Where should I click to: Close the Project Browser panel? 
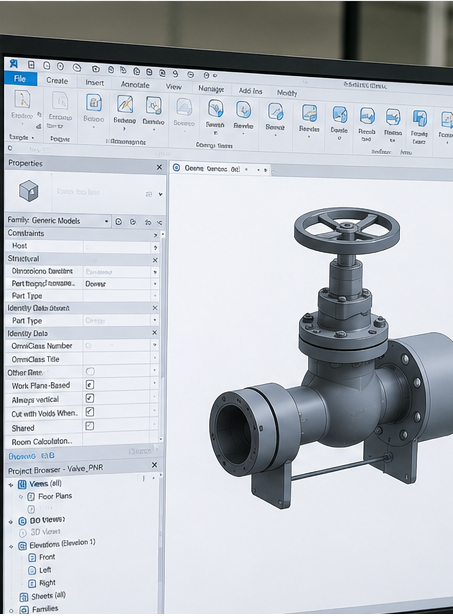pos(154,465)
